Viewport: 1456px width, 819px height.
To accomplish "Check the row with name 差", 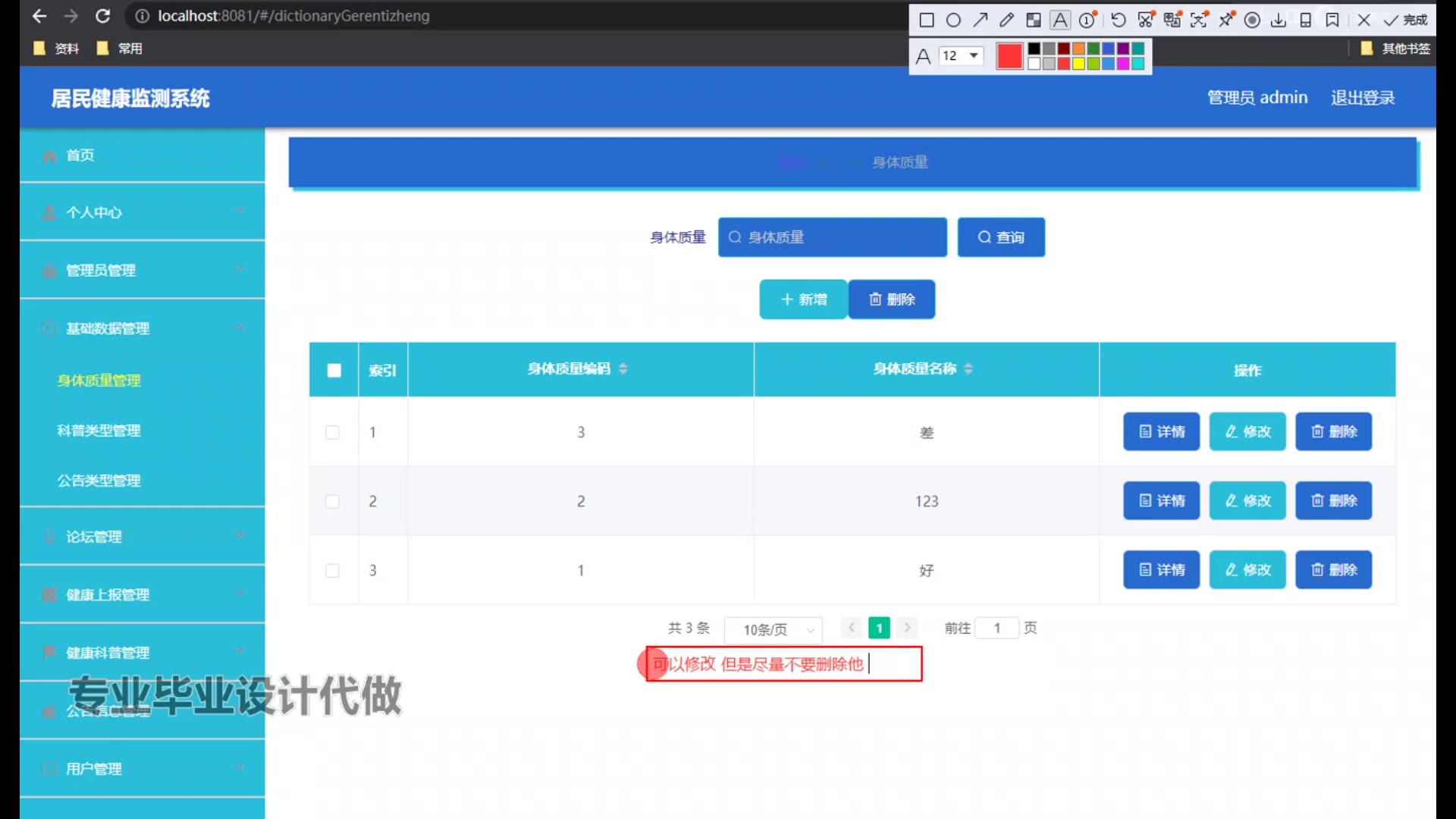I will [332, 432].
